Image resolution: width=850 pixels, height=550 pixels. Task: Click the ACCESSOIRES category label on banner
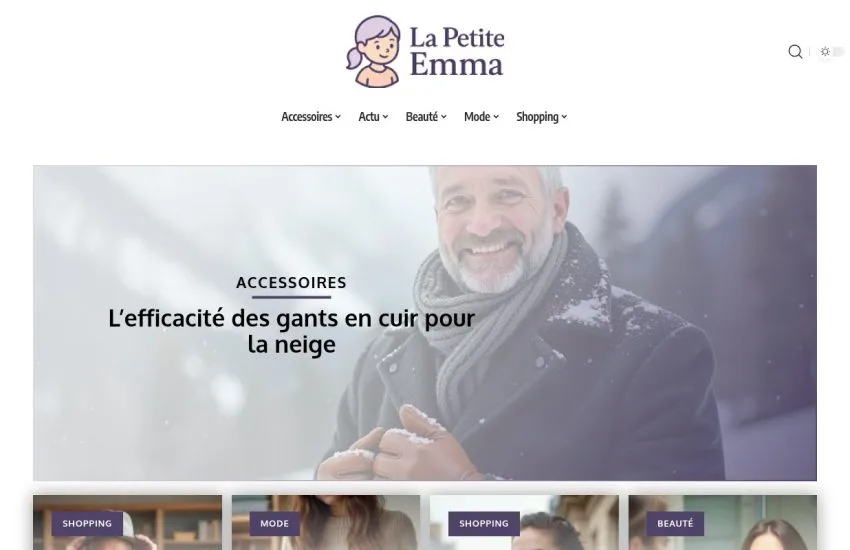coord(292,283)
